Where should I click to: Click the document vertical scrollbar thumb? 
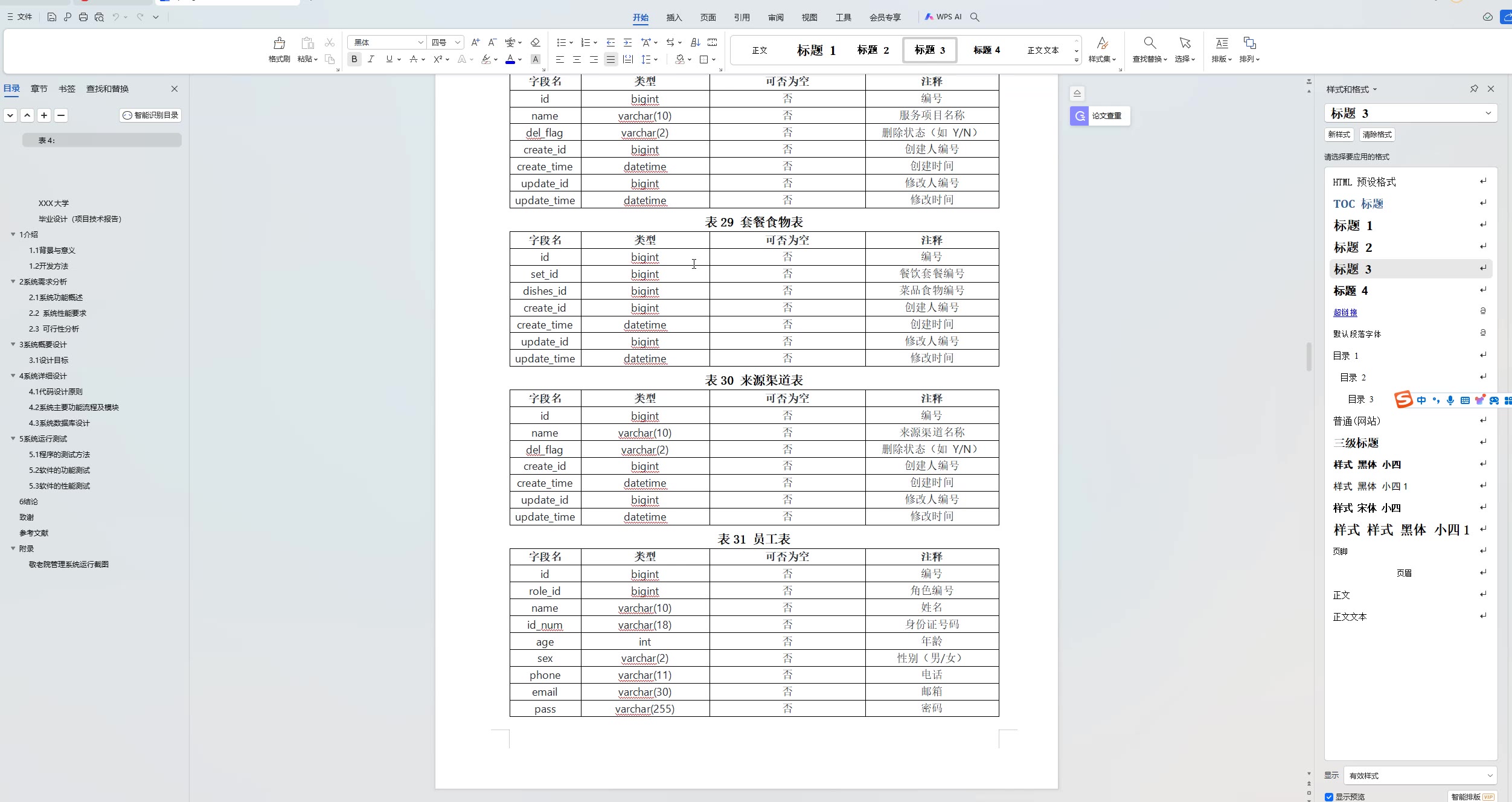1309,356
